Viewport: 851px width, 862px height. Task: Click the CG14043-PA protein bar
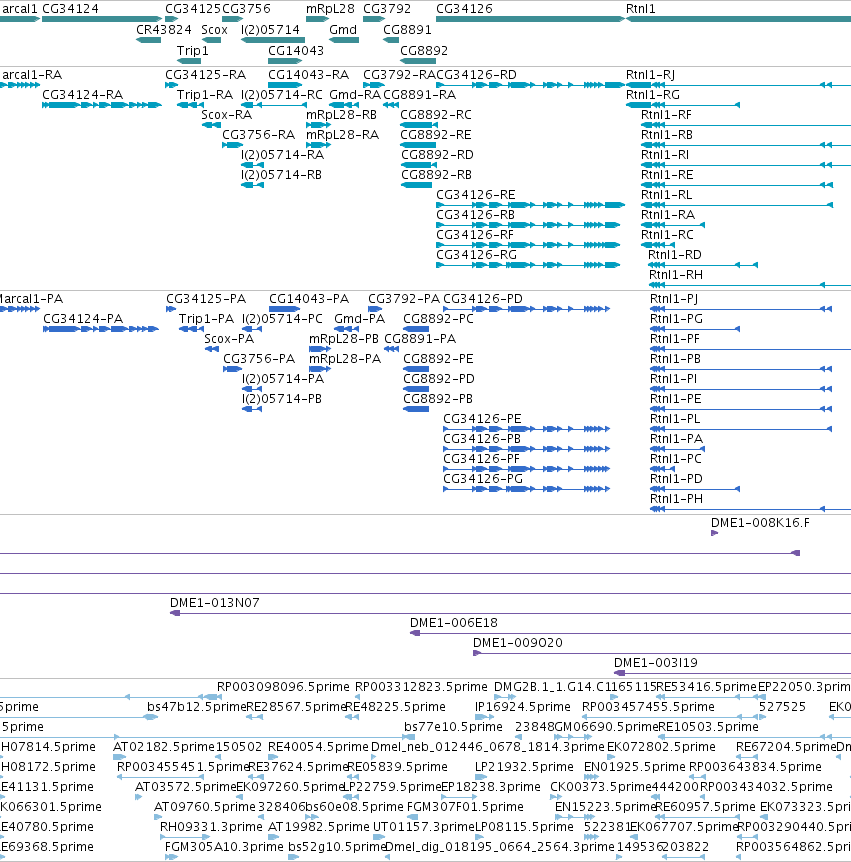(x=284, y=309)
